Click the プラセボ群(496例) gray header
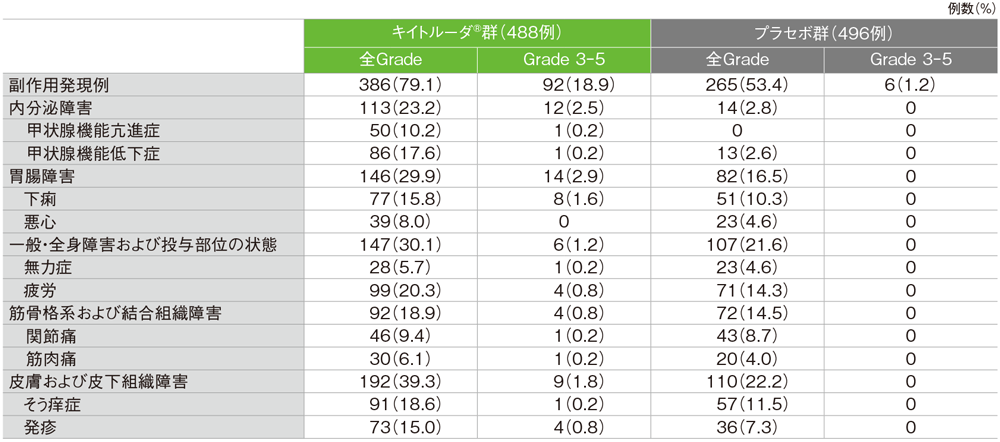This screenshot has height=442, width=1000. click(824, 31)
